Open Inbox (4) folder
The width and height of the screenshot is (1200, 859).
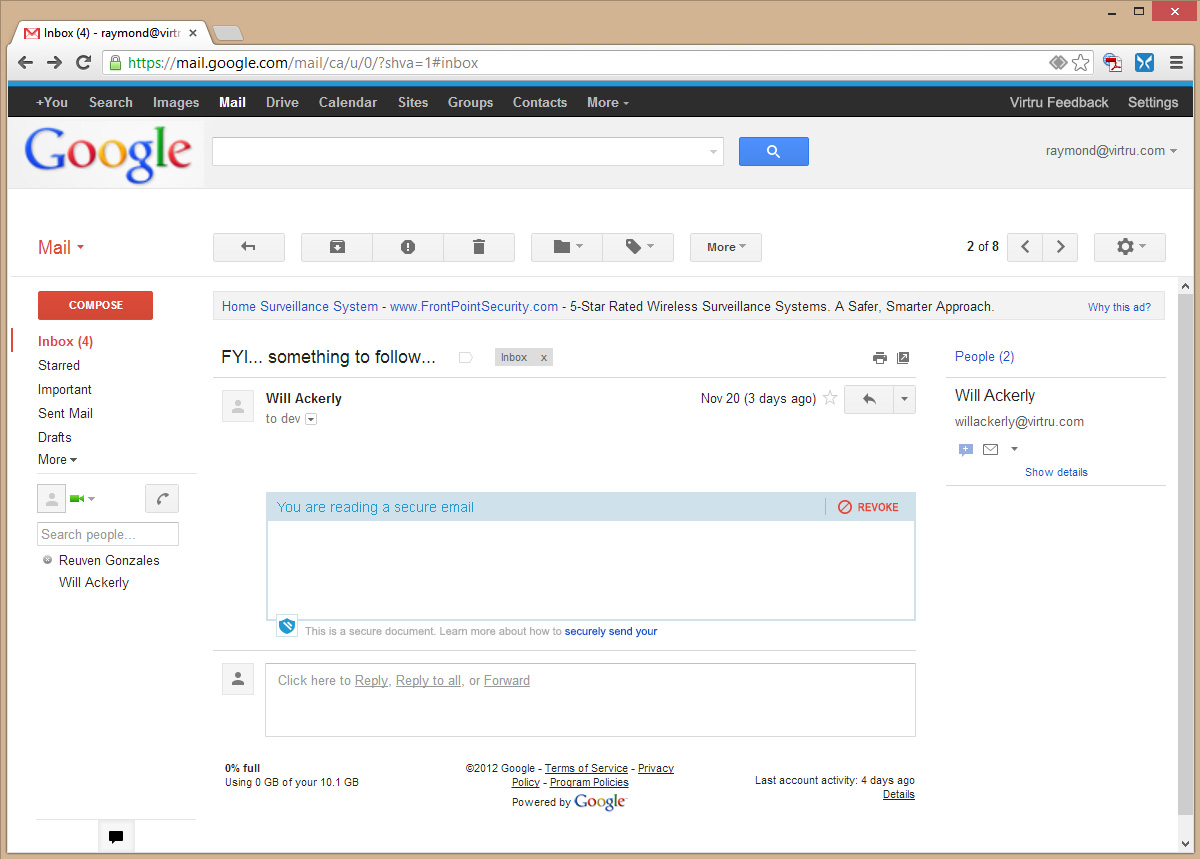click(65, 341)
